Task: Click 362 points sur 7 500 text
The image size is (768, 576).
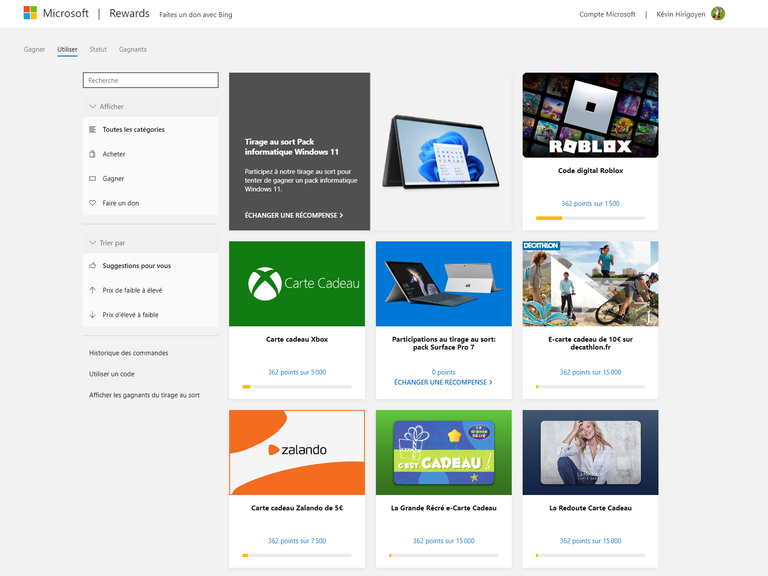Action: tap(297, 541)
